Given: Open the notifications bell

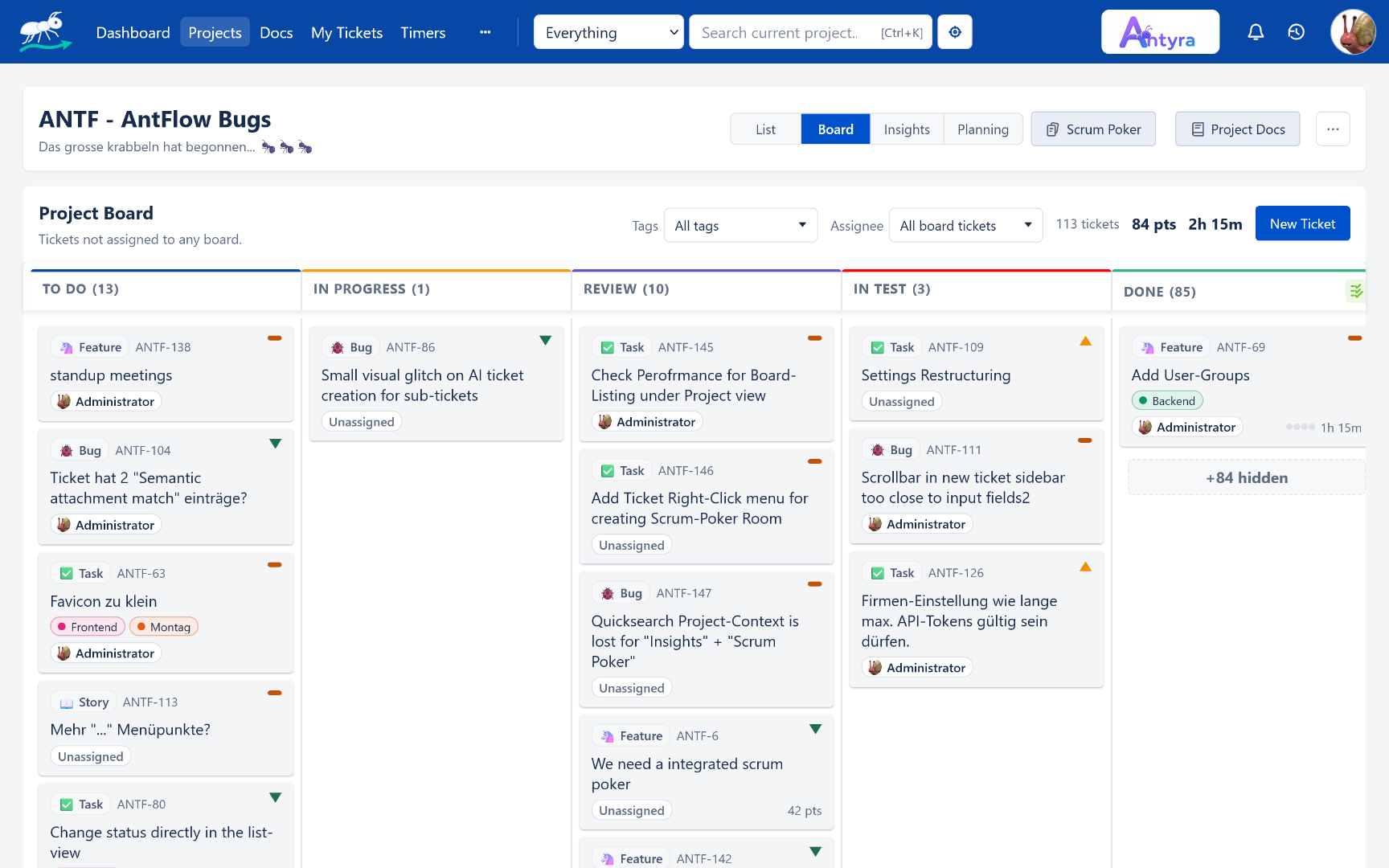Looking at the screenshot, I should pyautogui.click(x=1256, y=32).
